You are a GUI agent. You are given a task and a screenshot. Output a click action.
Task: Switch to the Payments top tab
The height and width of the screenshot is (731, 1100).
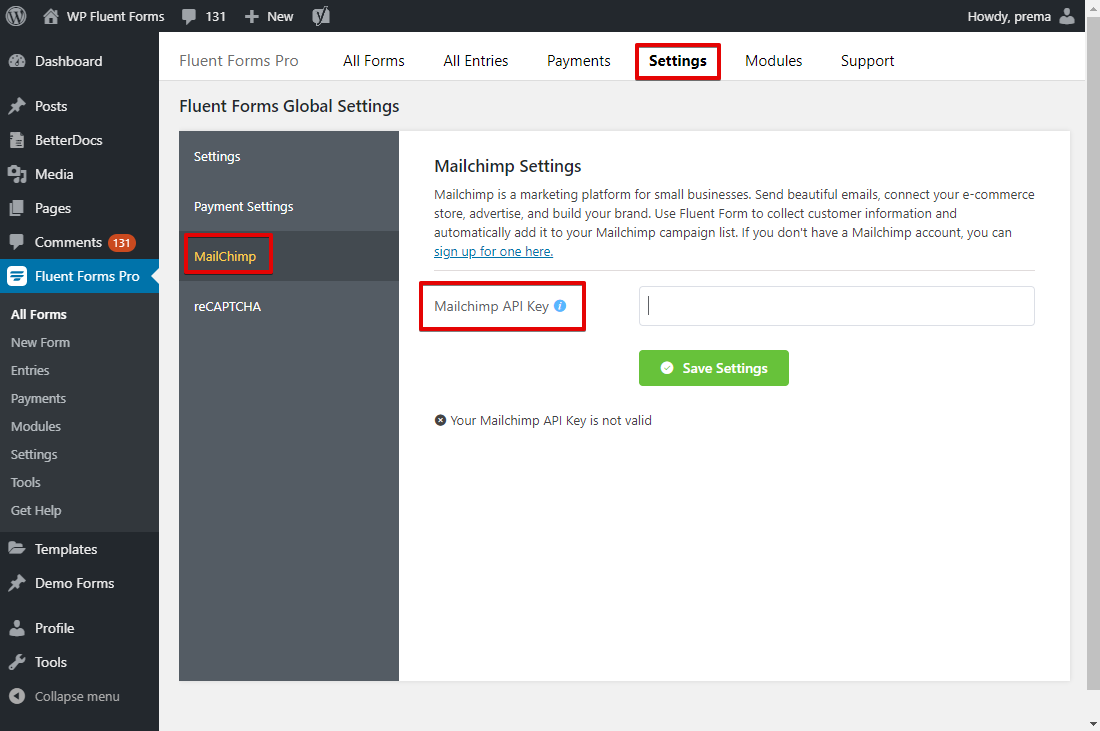pyautogui.click(x=579, y=61)
